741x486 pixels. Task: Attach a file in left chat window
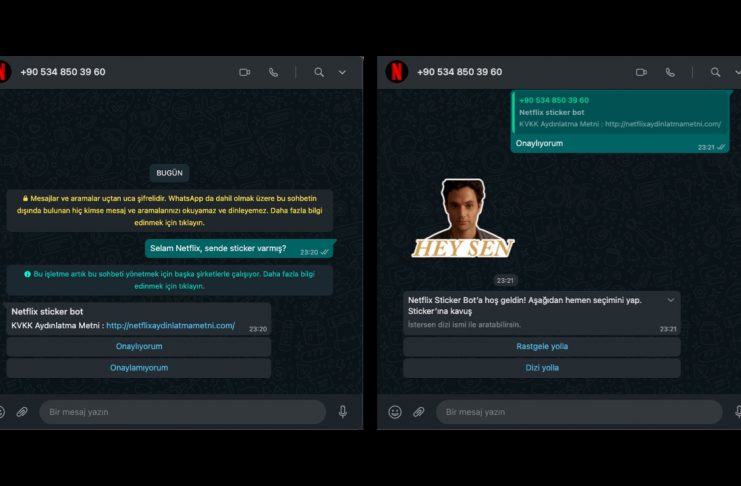pyautogui.click(x=22, y=412)
